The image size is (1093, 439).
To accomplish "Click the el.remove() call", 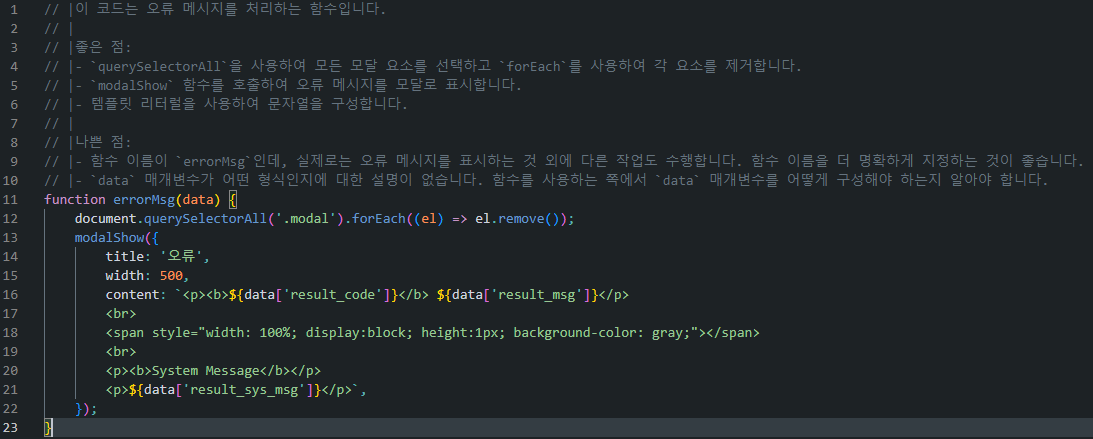I will (x=519, y=219).
